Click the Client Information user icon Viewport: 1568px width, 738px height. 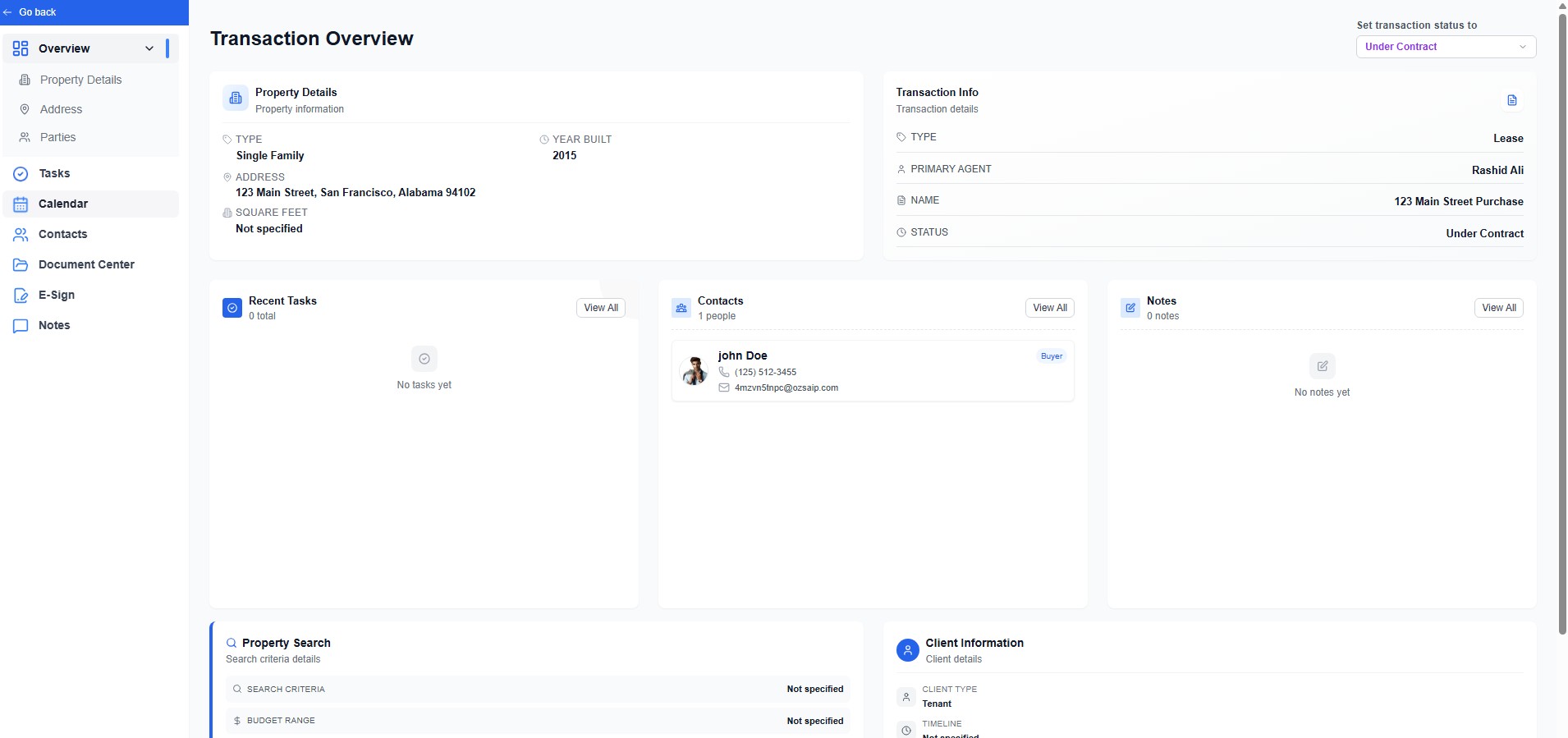click(907, 650)
